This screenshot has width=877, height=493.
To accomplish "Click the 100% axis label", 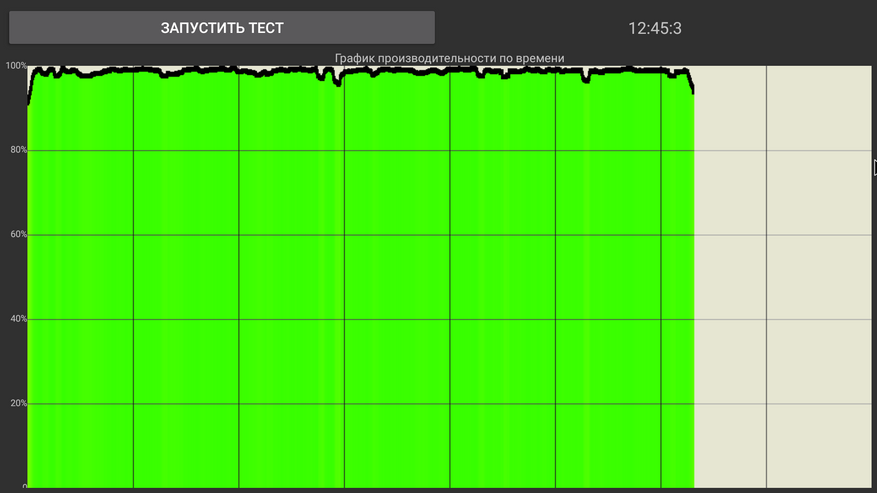I will (x=16, y=65).
